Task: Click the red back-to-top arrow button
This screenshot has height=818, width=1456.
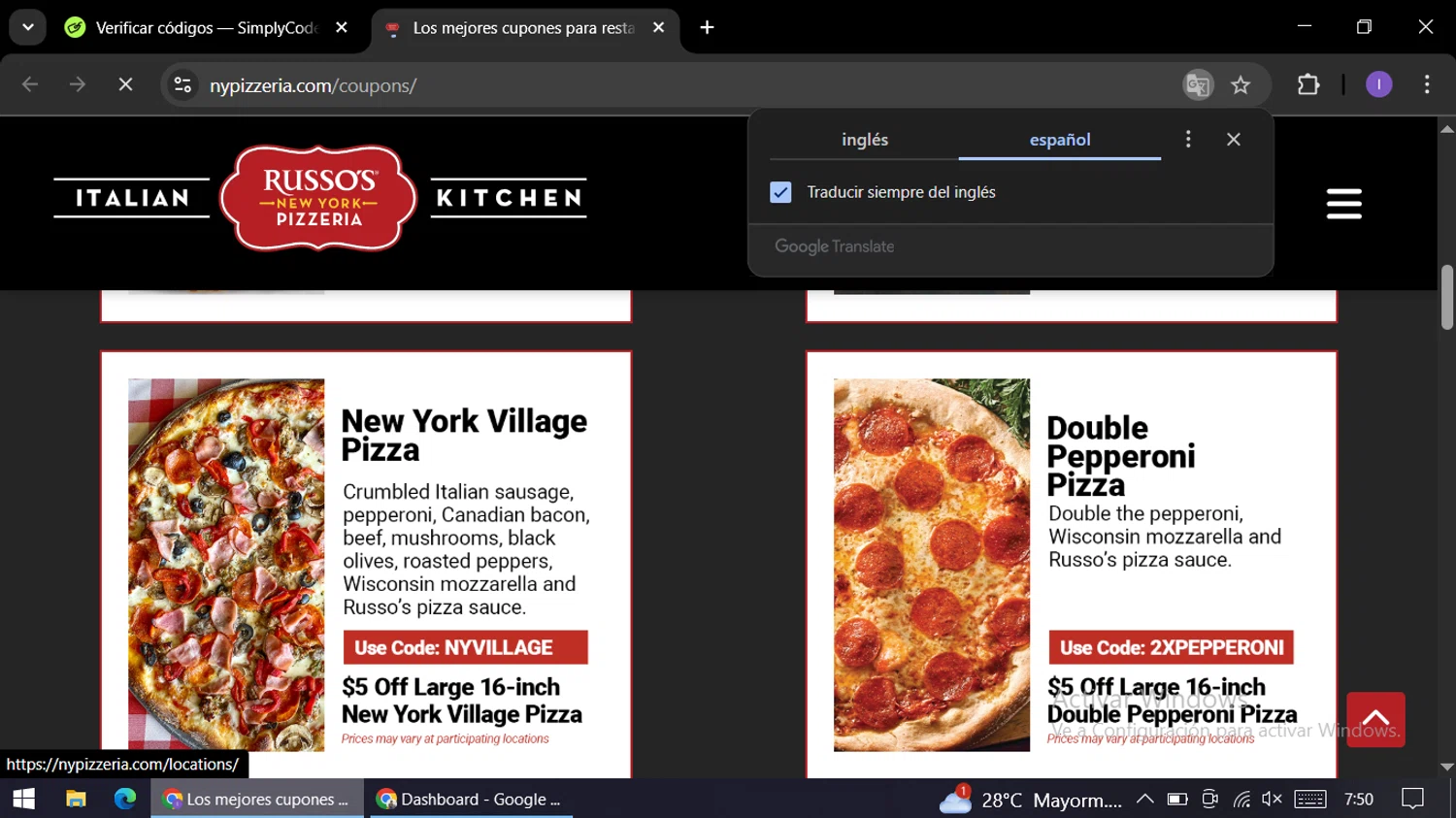Action: coord(1375,719)
